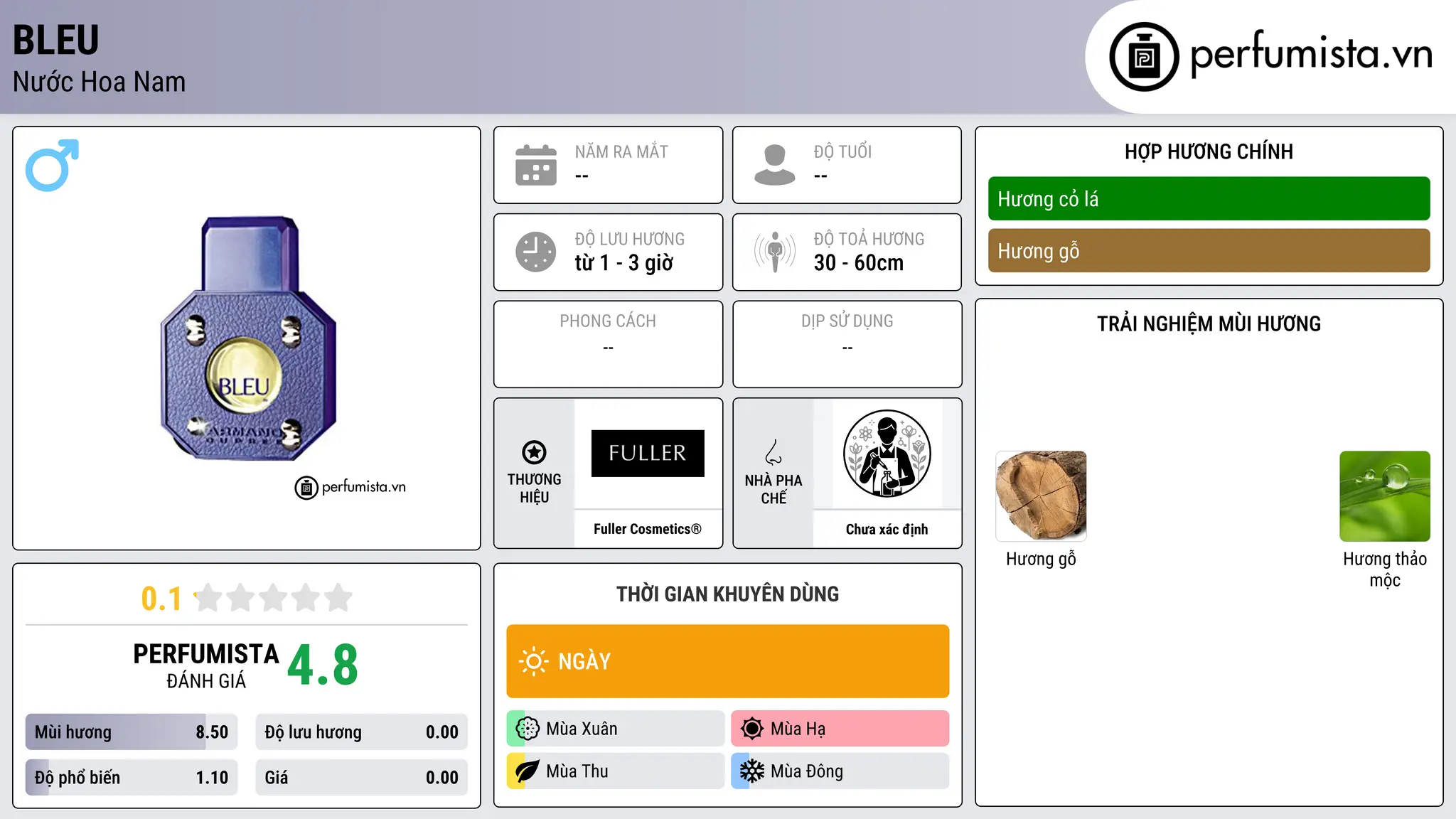Click the FULLER brand logo

pyautogui.click(x=648, y=454)
